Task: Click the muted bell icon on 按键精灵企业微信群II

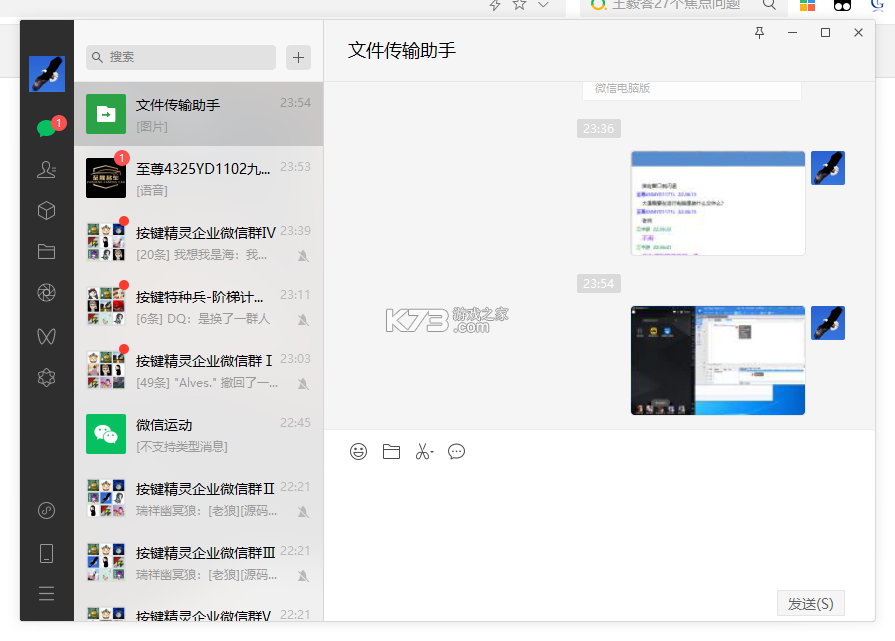Action: pos(303,511)
